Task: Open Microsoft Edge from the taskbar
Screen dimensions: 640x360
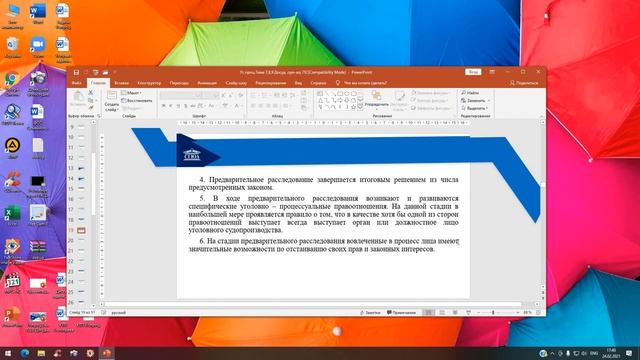Action: 25,353
